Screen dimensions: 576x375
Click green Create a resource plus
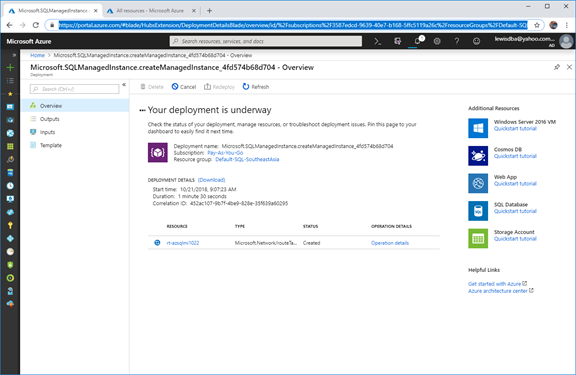10,68
